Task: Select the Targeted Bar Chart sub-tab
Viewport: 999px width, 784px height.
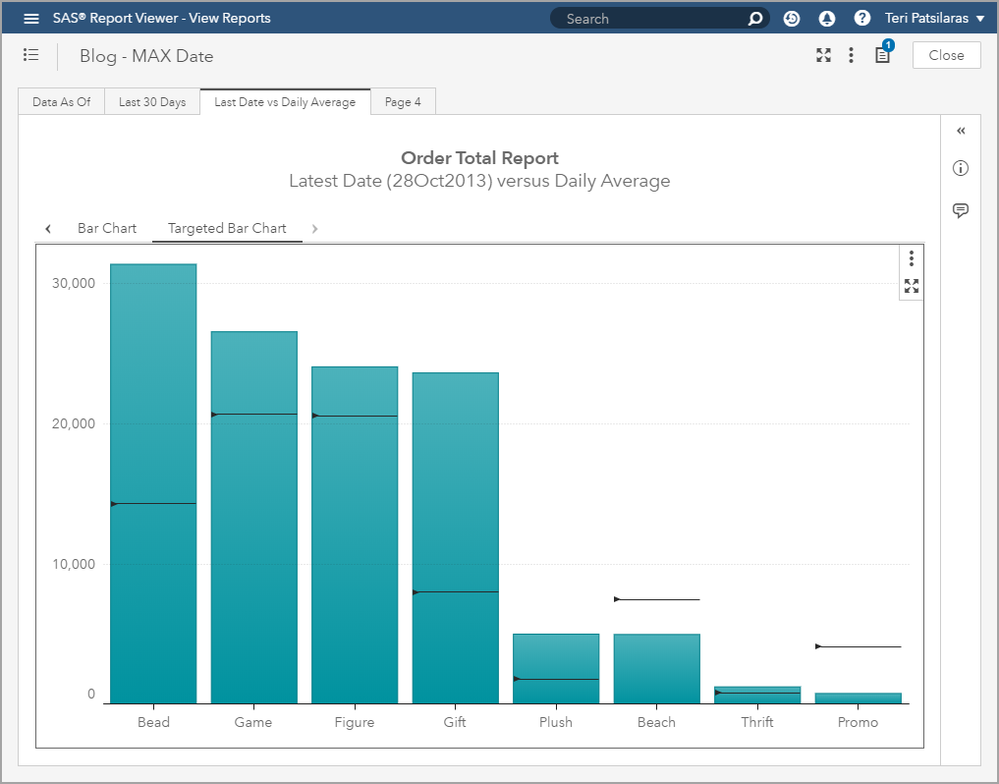Action: point(227,228)
